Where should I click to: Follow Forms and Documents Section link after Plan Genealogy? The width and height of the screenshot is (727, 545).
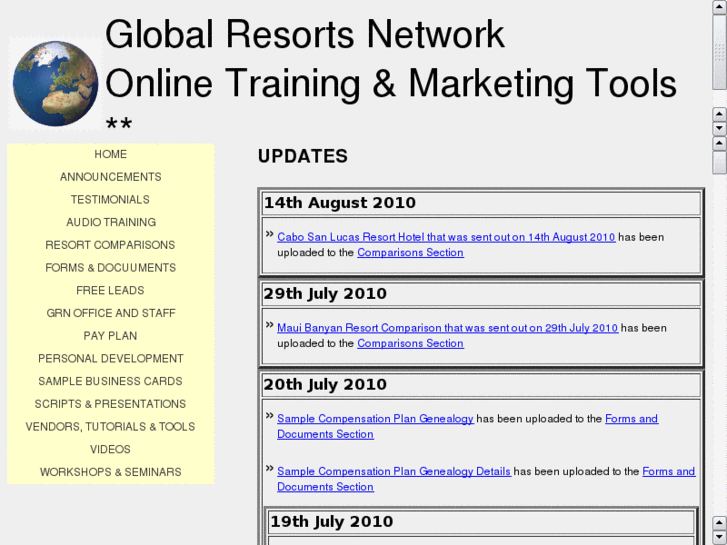tap(631, 419)
